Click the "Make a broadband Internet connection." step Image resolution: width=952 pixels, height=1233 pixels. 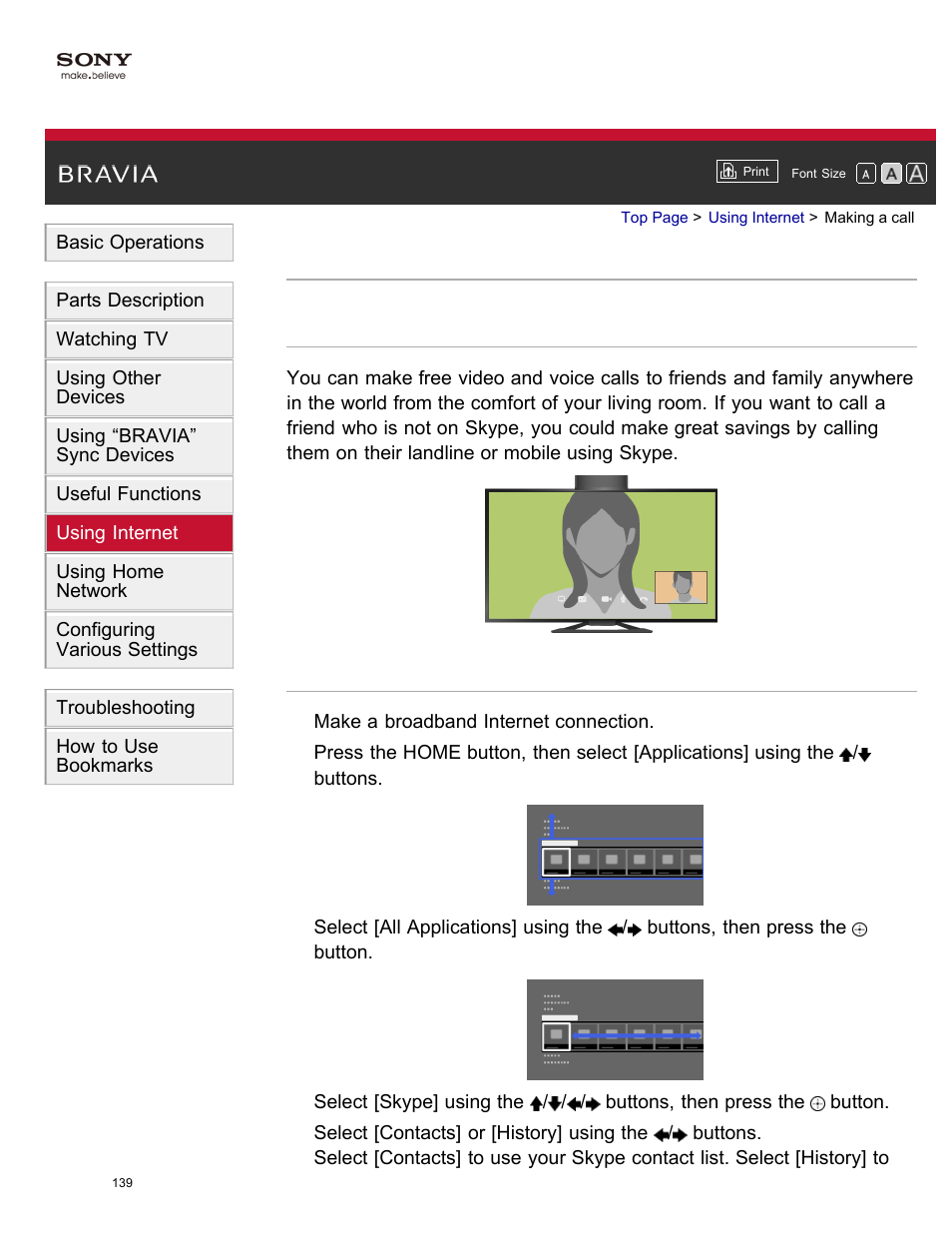484,722
